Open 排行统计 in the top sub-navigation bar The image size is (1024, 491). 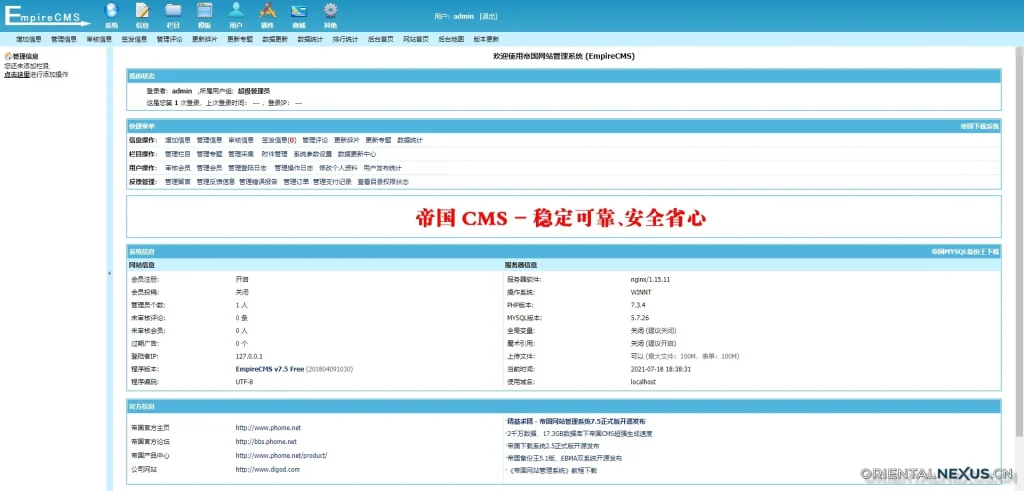click(x=345, y=39)
